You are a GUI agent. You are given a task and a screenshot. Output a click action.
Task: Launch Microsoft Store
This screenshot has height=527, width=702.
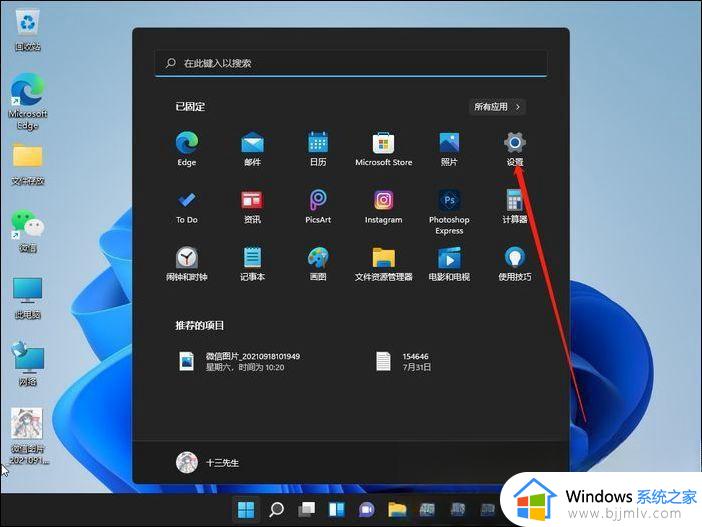click(384, 149)
